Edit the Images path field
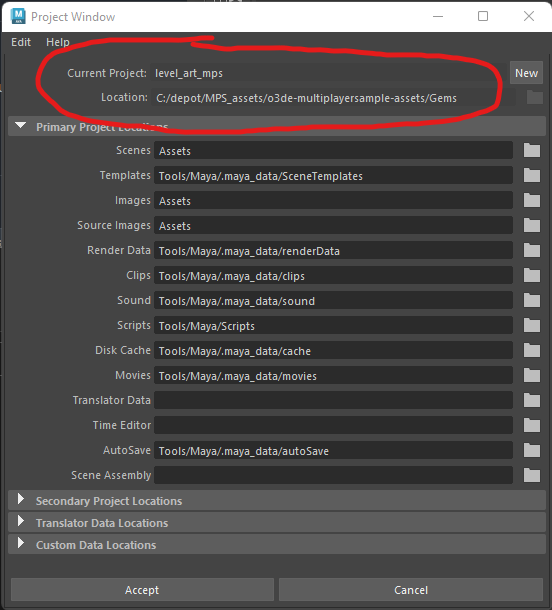Viewport: 552px width, 610px height. point(333,200)
